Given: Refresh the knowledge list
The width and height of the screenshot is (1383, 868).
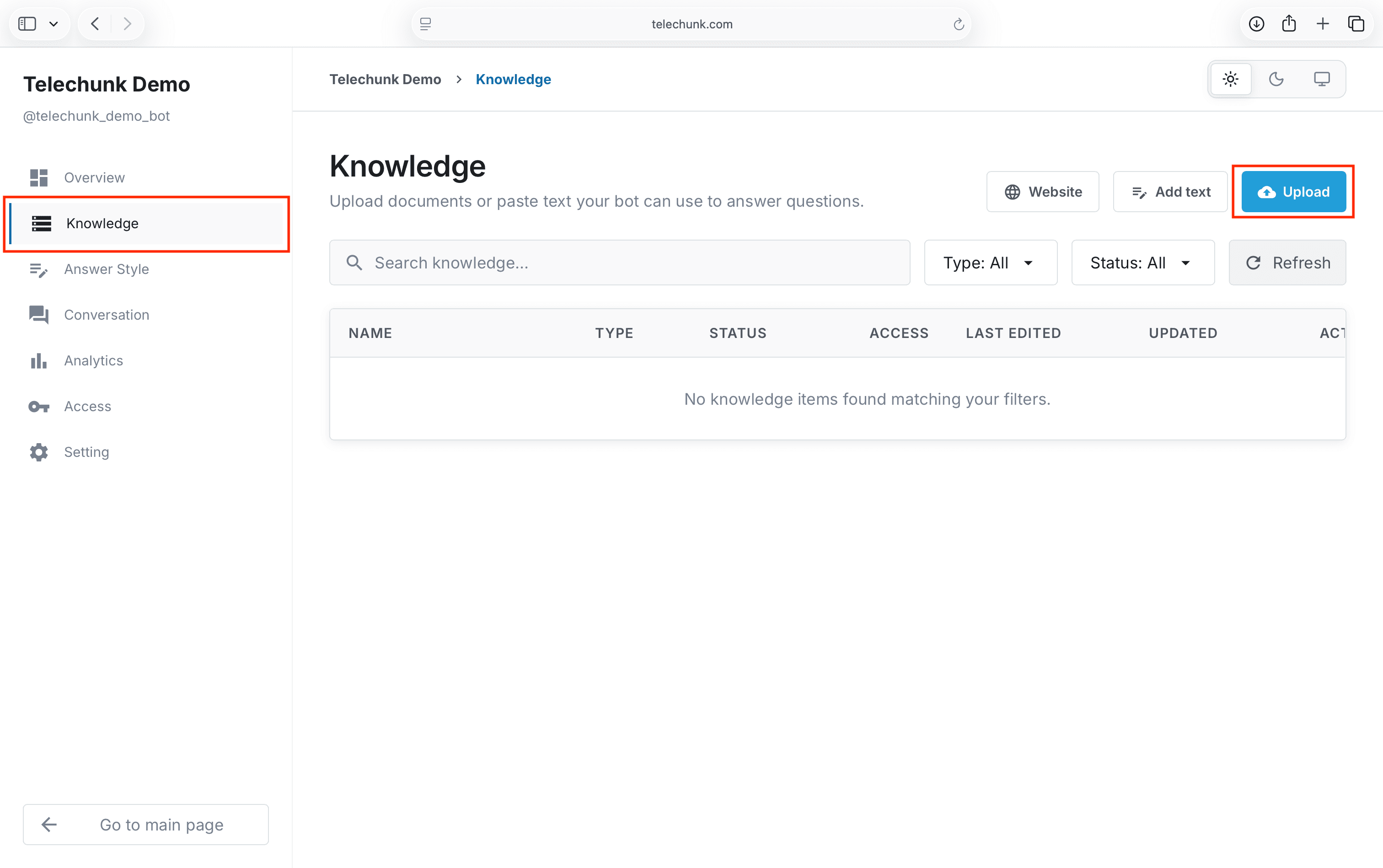Looking at the screenshot, I should coord(1287,263).
